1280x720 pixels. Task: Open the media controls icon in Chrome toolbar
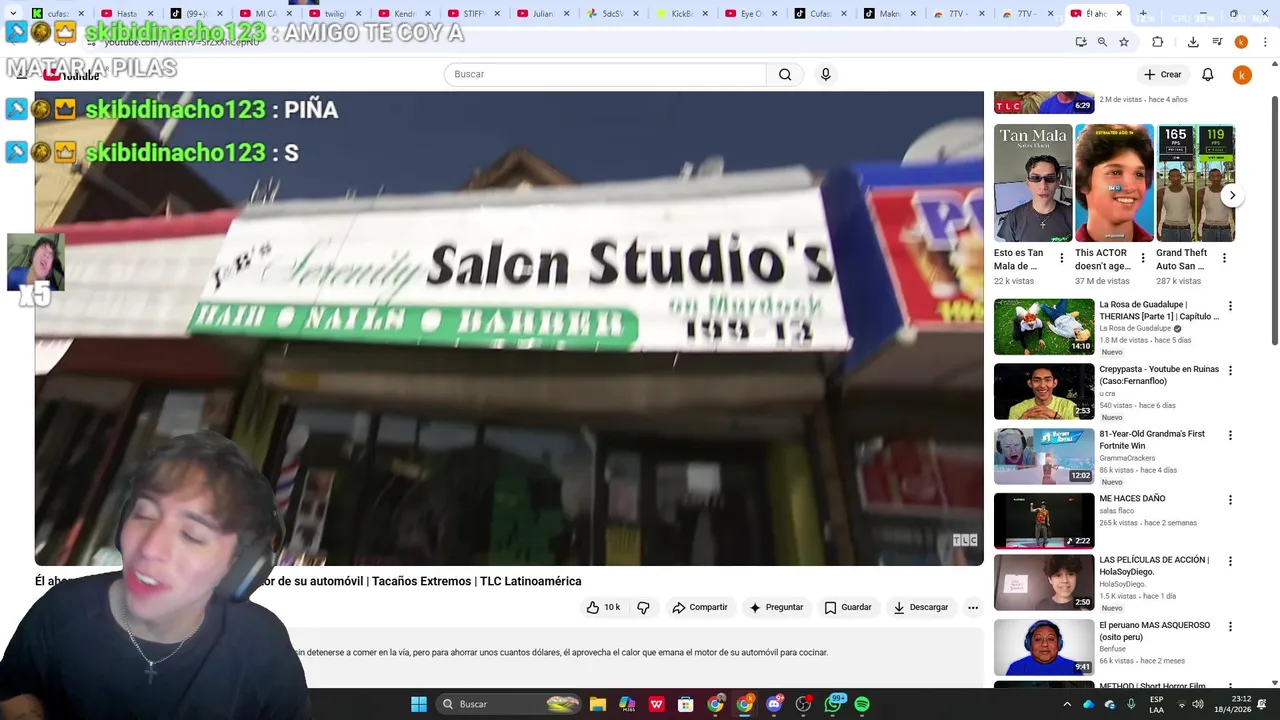pyautogui.click(x=1217, y=42)
